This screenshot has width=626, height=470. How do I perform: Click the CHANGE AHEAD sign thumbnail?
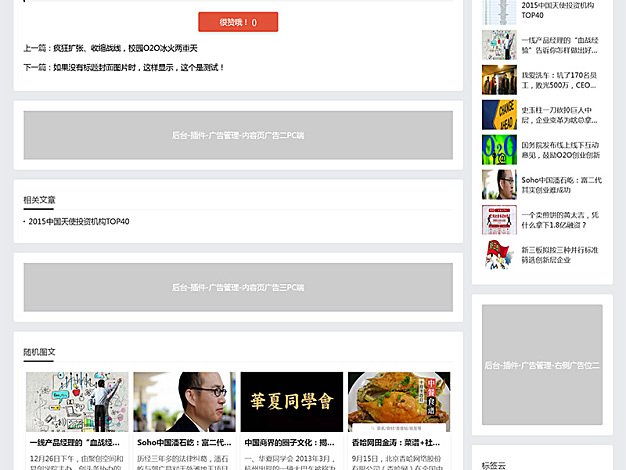499,115
